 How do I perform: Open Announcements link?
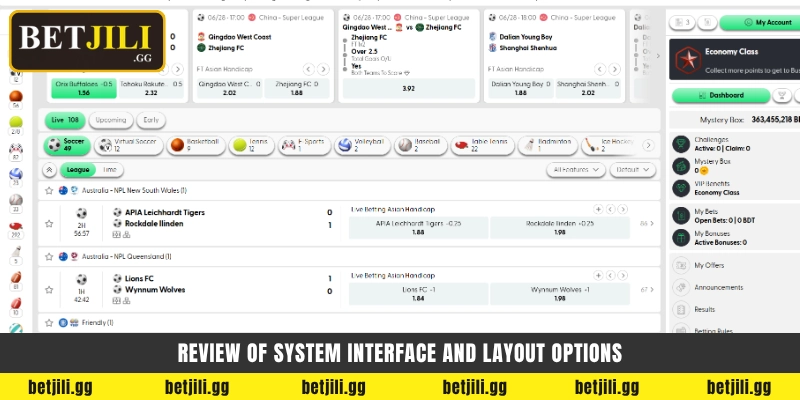point(718,287)
